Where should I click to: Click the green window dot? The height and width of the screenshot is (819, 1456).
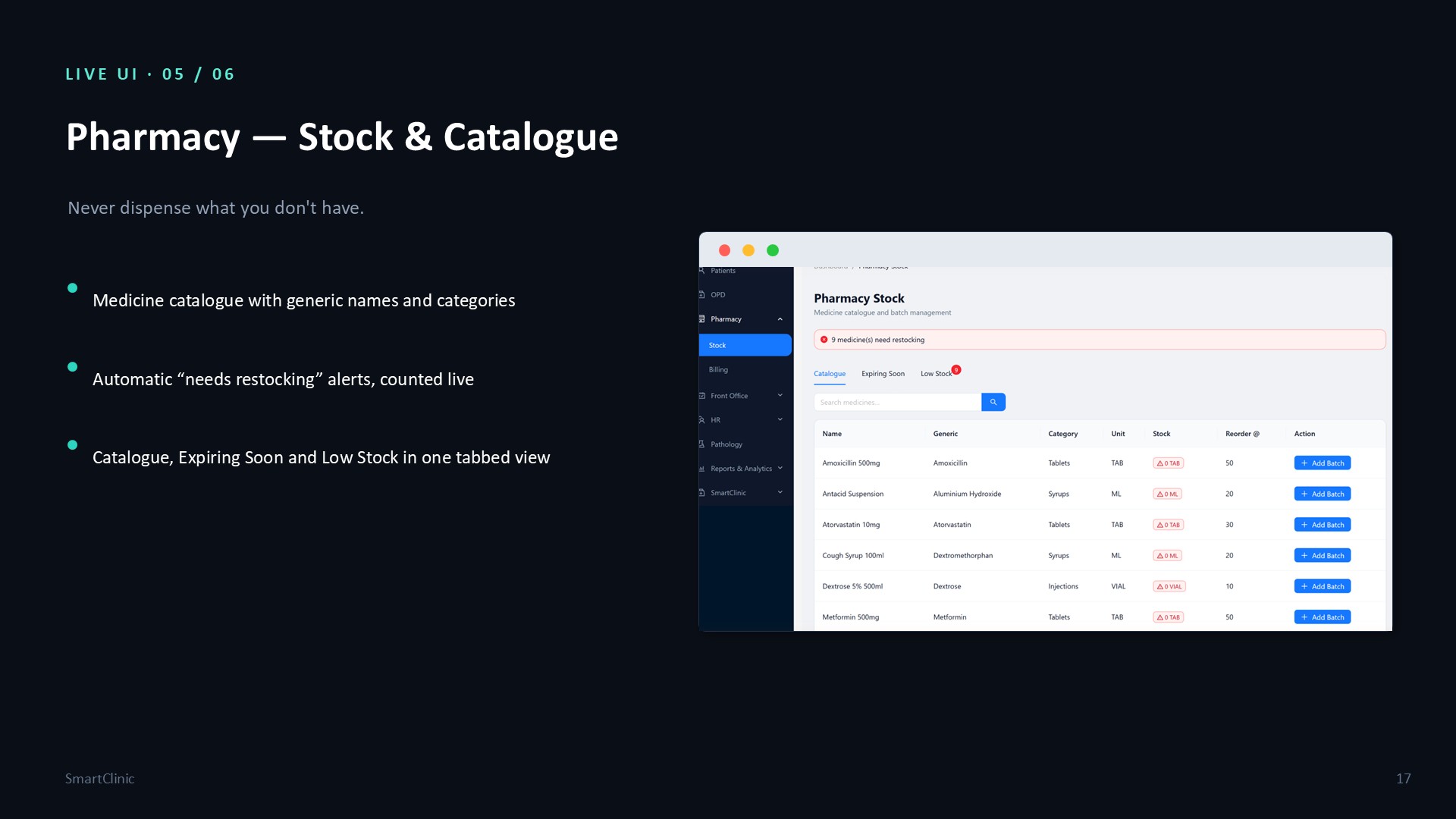pos(773,250)
